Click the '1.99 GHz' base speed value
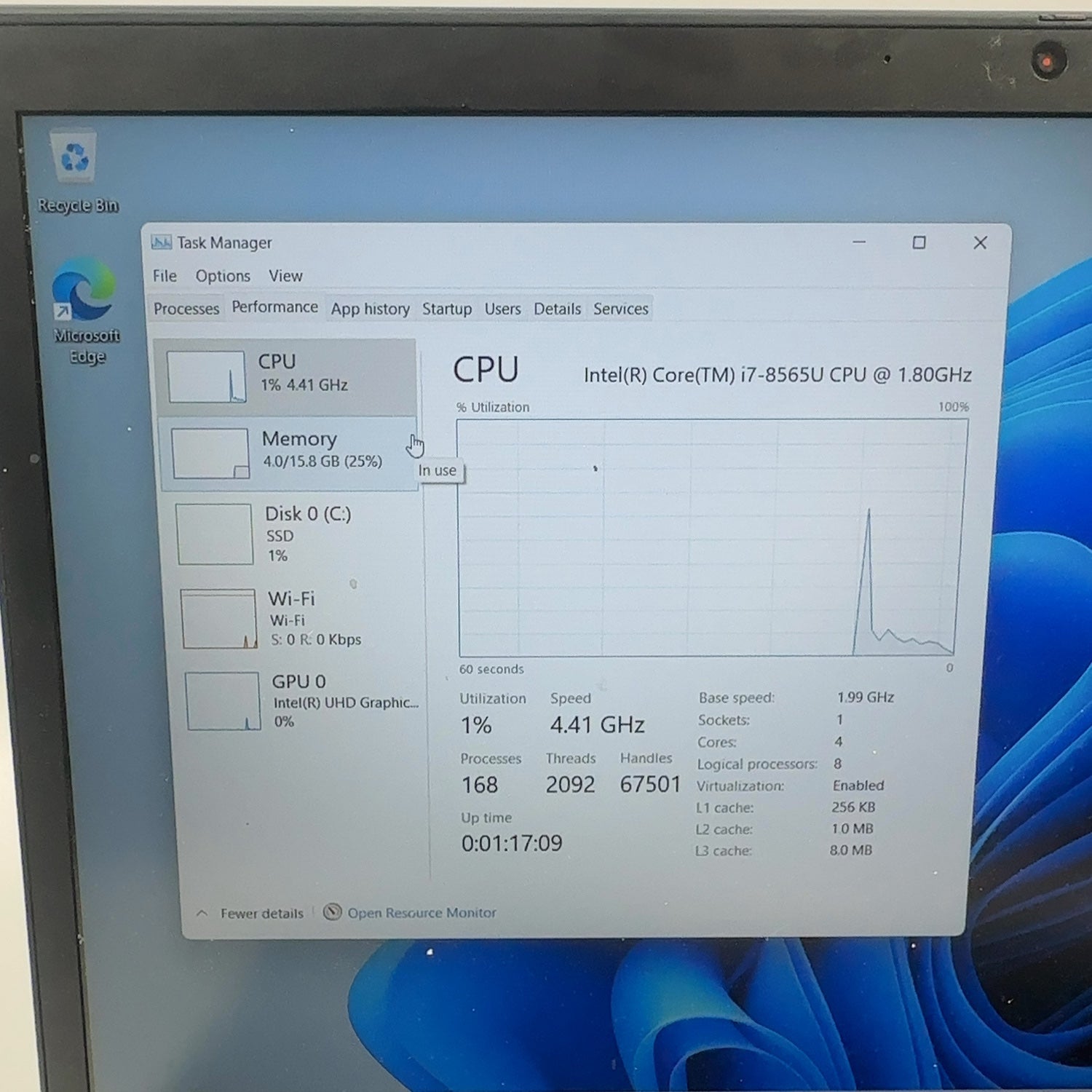This screenshot has height=1092, width=1092. (x=866, y=697)
